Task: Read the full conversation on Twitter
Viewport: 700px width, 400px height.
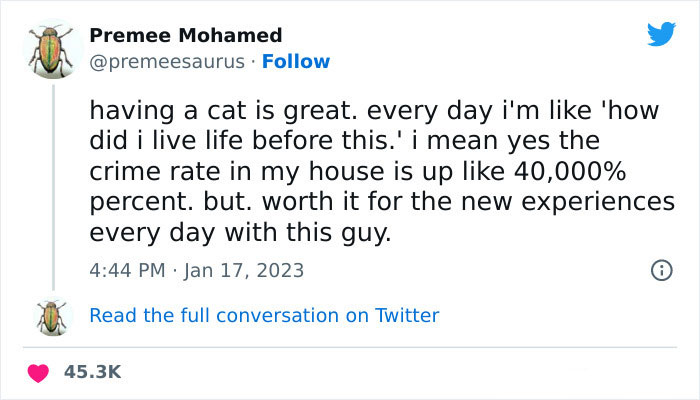Action: click(x=264, y=315)
